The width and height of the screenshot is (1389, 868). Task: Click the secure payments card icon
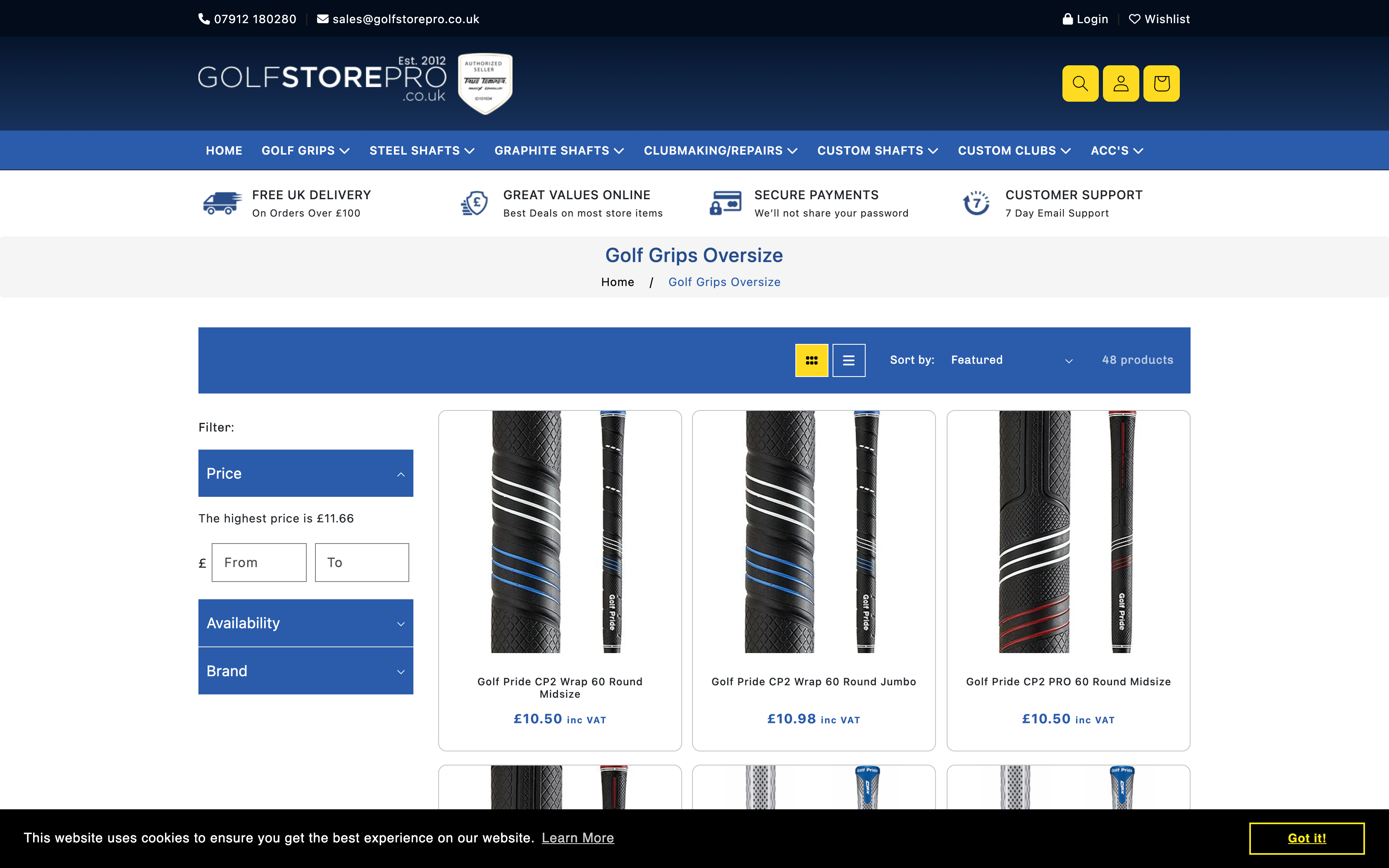[726, 203]
